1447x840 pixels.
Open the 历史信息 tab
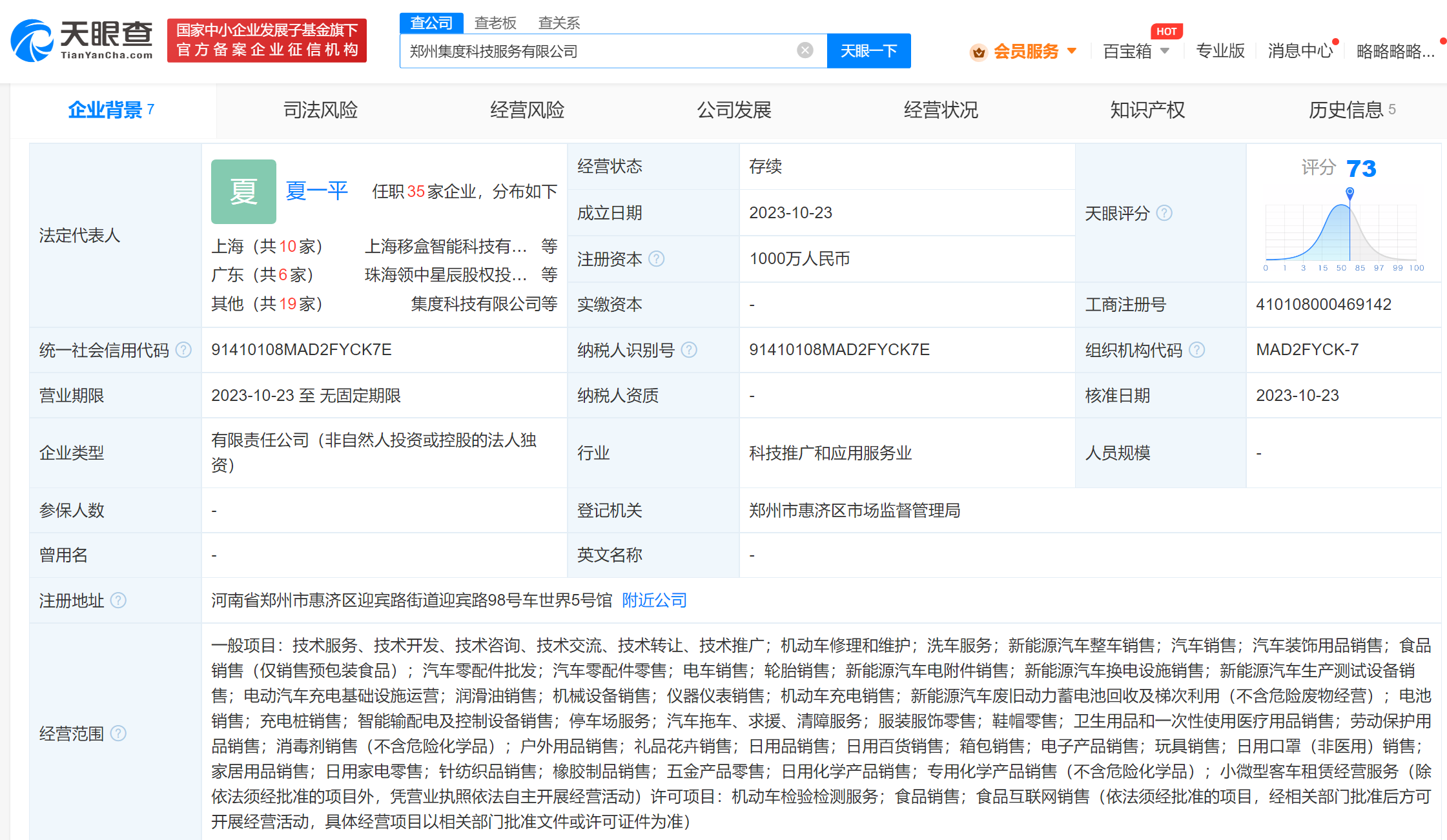[1352, 110]
